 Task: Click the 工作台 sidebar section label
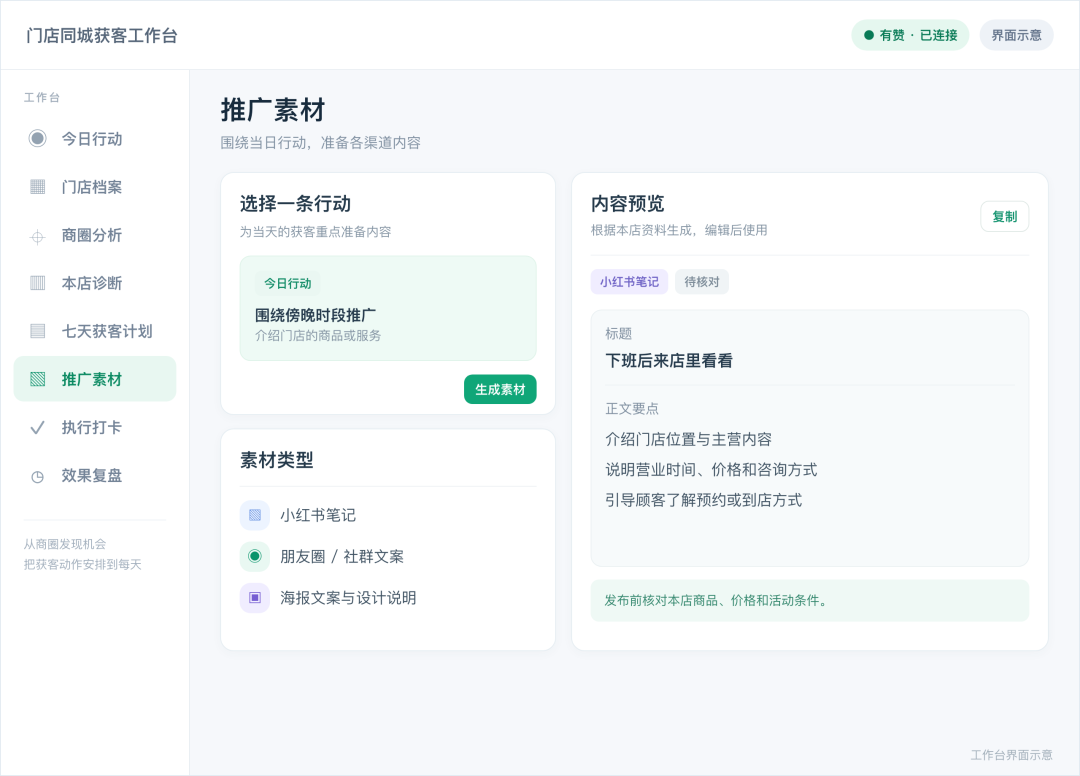point(42,98)
